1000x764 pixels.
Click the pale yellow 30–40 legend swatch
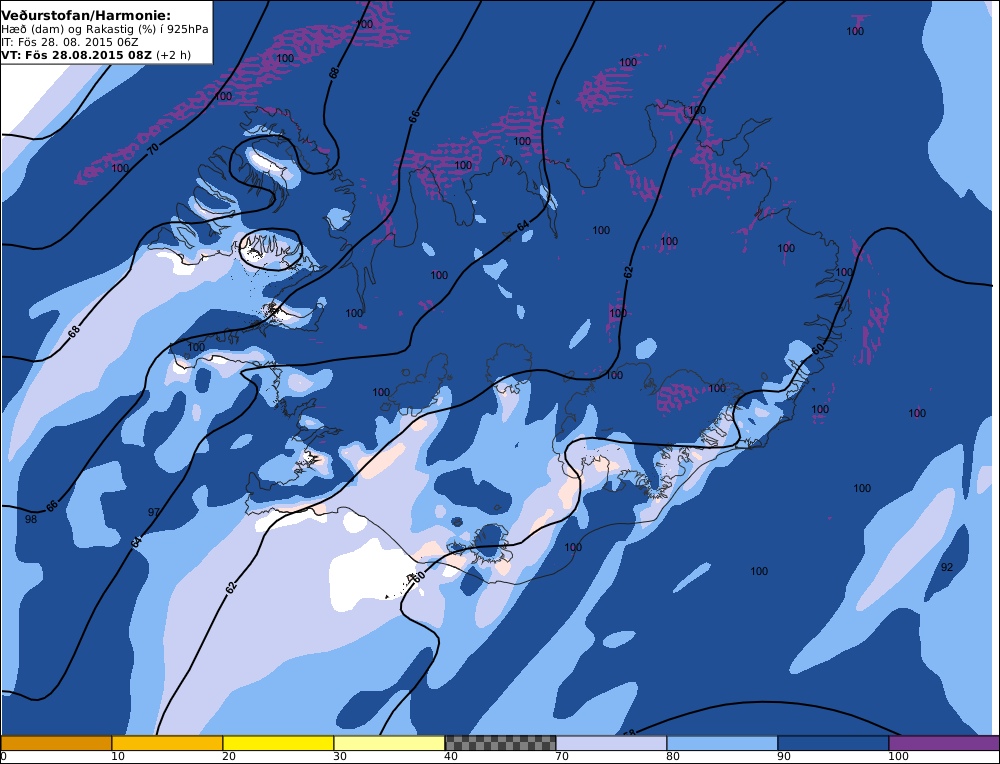(389, 743)
